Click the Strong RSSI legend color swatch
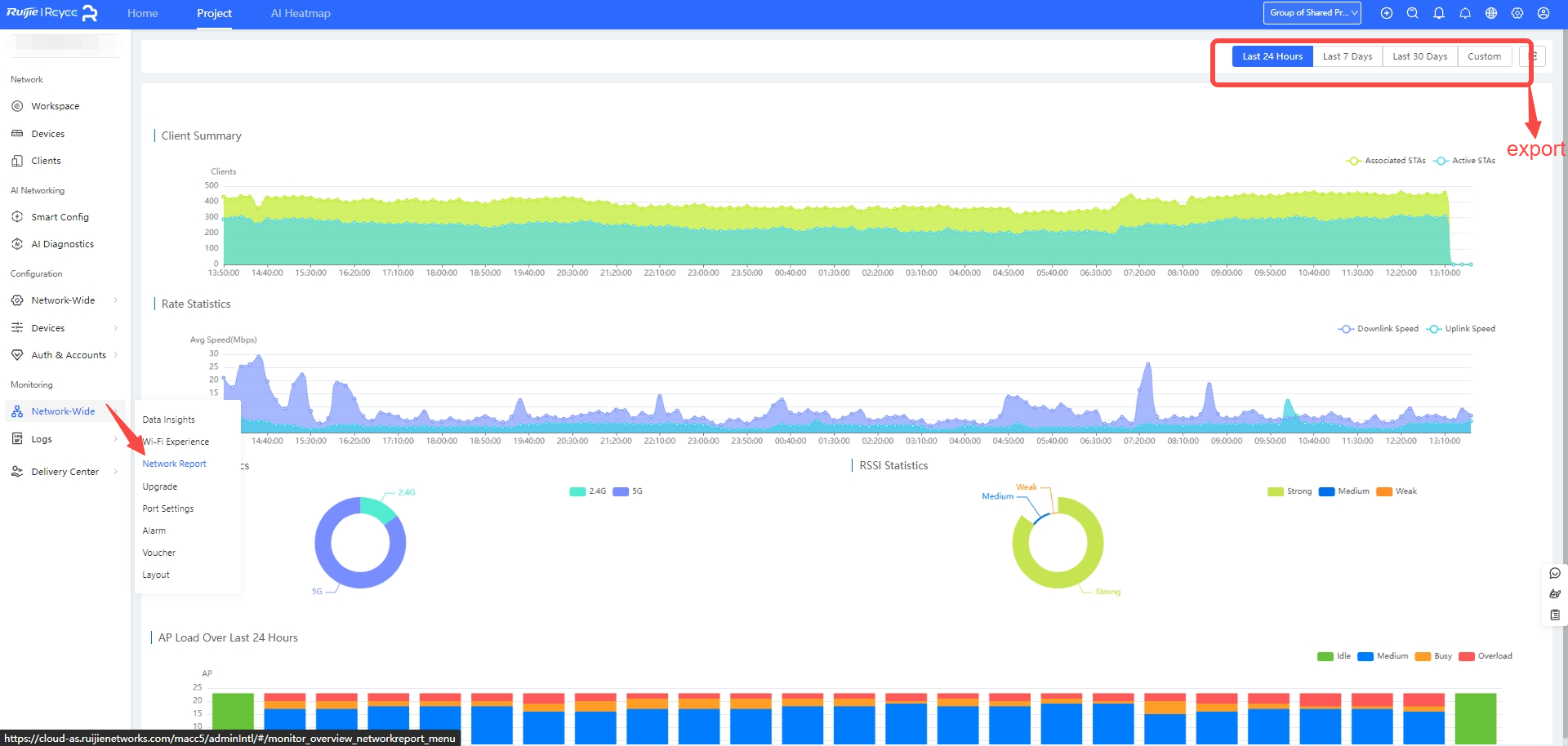The height and width of the screenshot is (746, 1568). point(1275,491)
